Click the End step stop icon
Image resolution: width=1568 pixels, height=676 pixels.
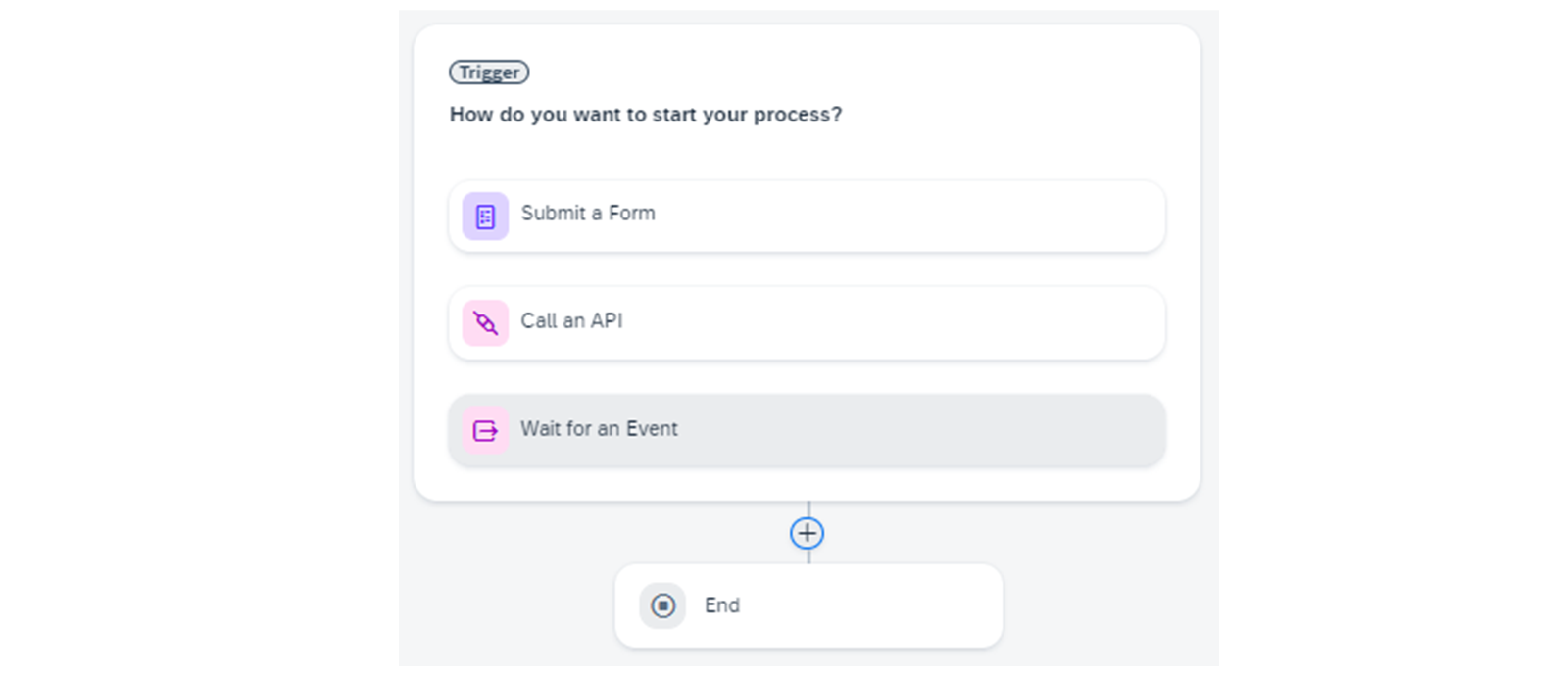[x=662, y=605]
